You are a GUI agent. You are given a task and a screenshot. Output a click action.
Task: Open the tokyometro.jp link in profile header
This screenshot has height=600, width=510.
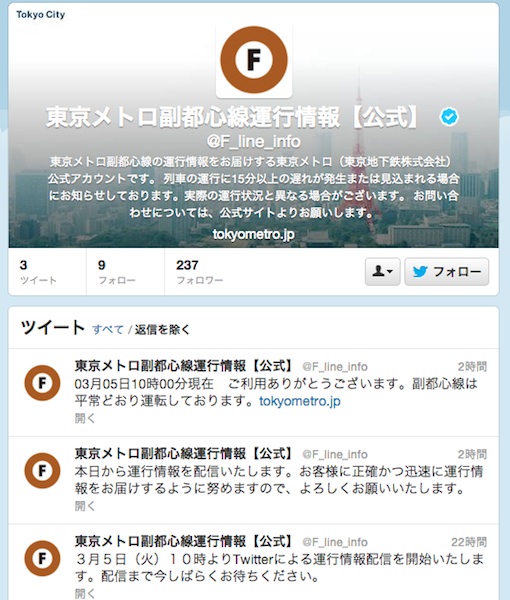254,234
